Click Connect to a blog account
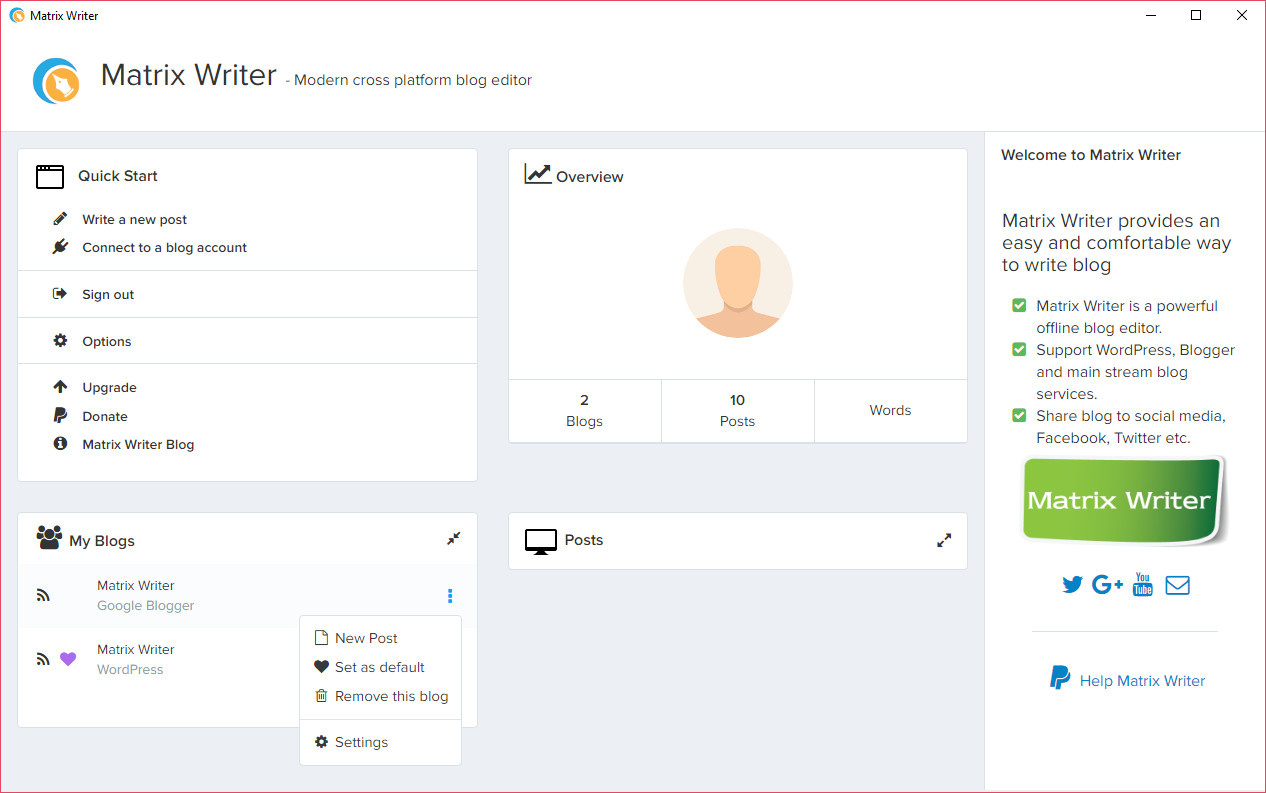The height and width of the screenshot is (793, 1266). (x=165, y=247)
